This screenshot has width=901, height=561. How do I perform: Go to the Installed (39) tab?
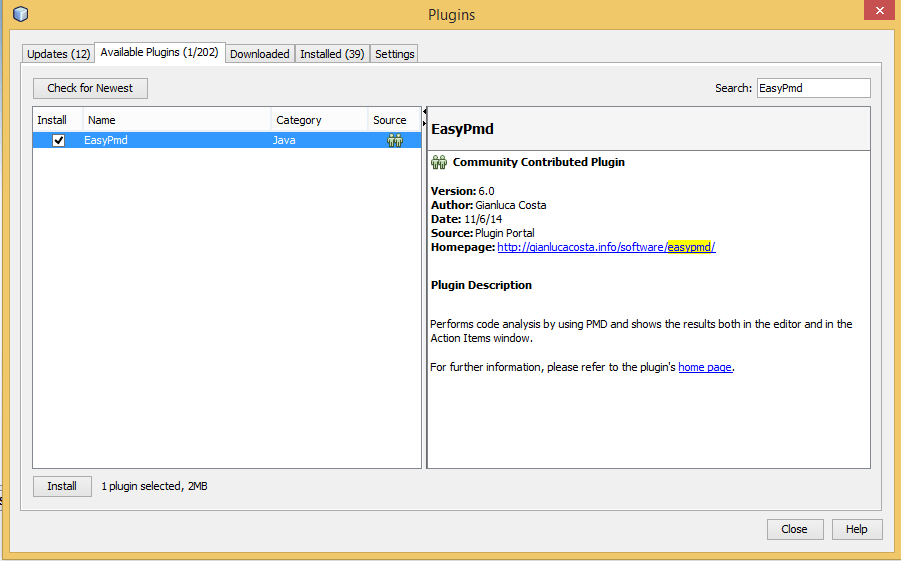click(332, 54)
